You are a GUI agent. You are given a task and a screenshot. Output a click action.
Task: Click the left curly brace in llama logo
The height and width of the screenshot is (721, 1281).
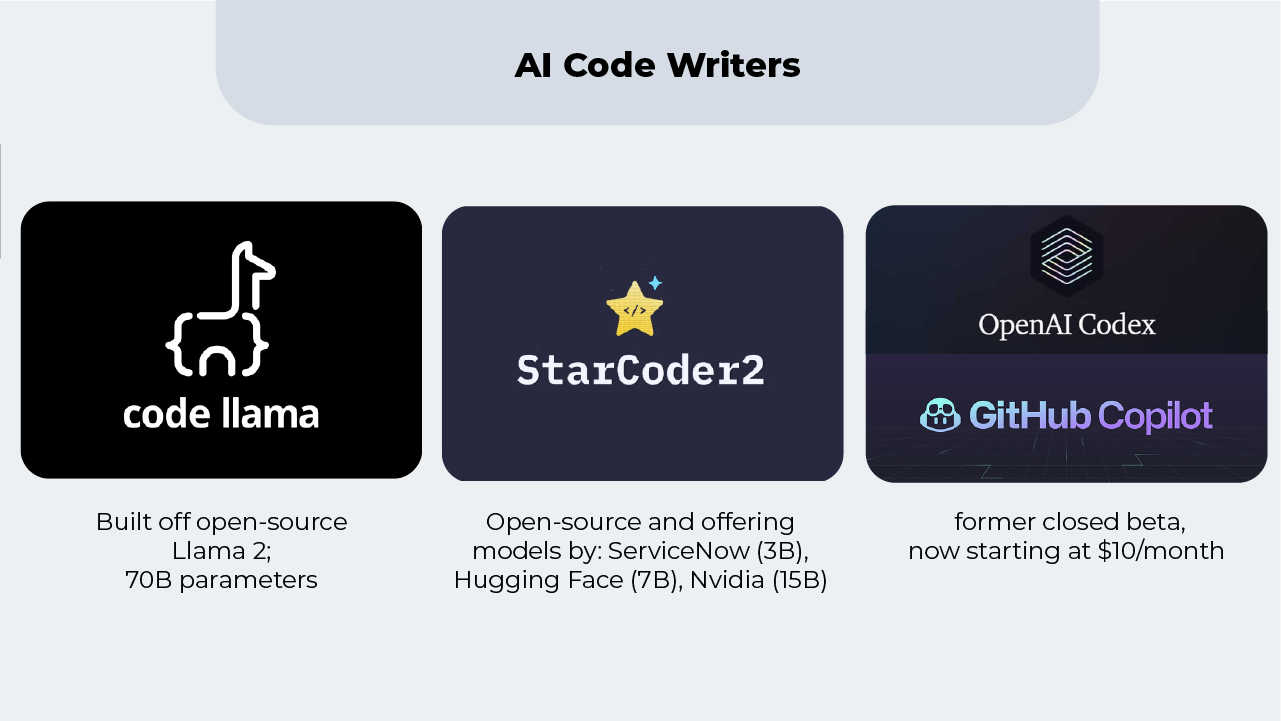point(178,345)
